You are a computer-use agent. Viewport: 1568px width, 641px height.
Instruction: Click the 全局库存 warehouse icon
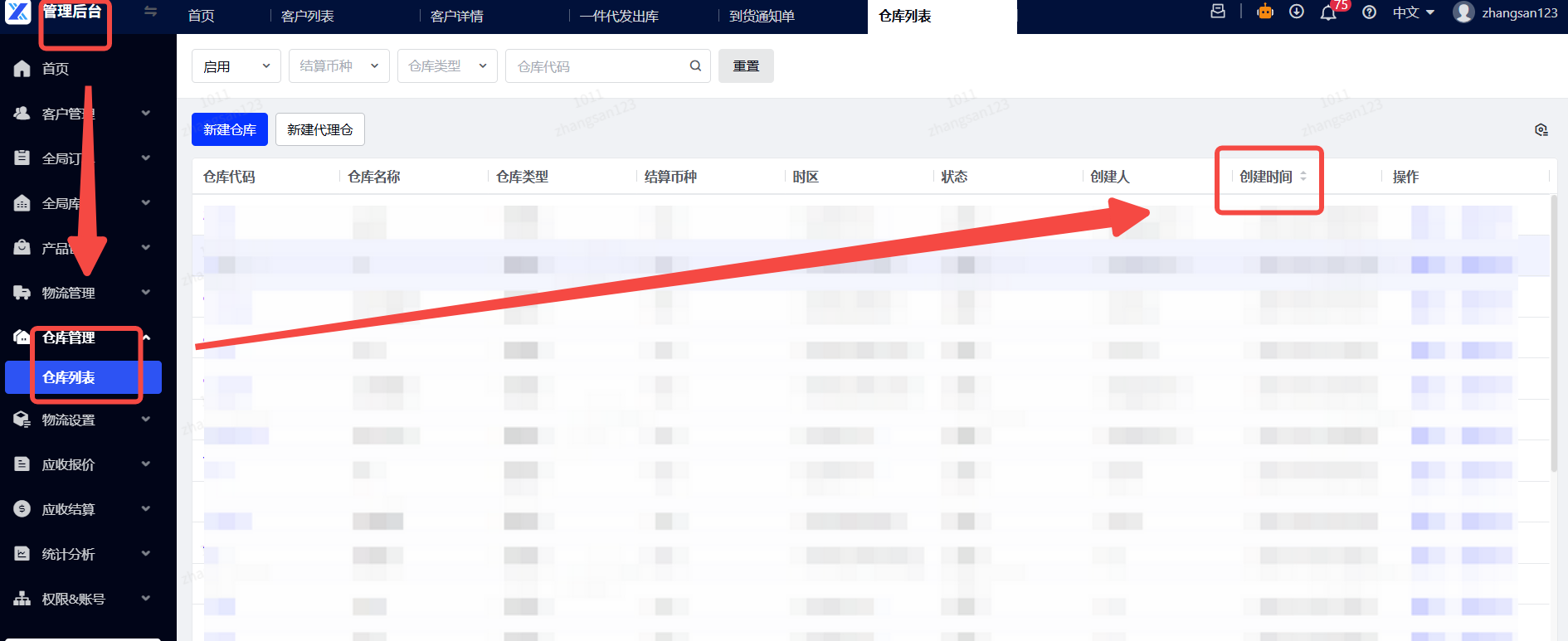[x=22, y=203]
